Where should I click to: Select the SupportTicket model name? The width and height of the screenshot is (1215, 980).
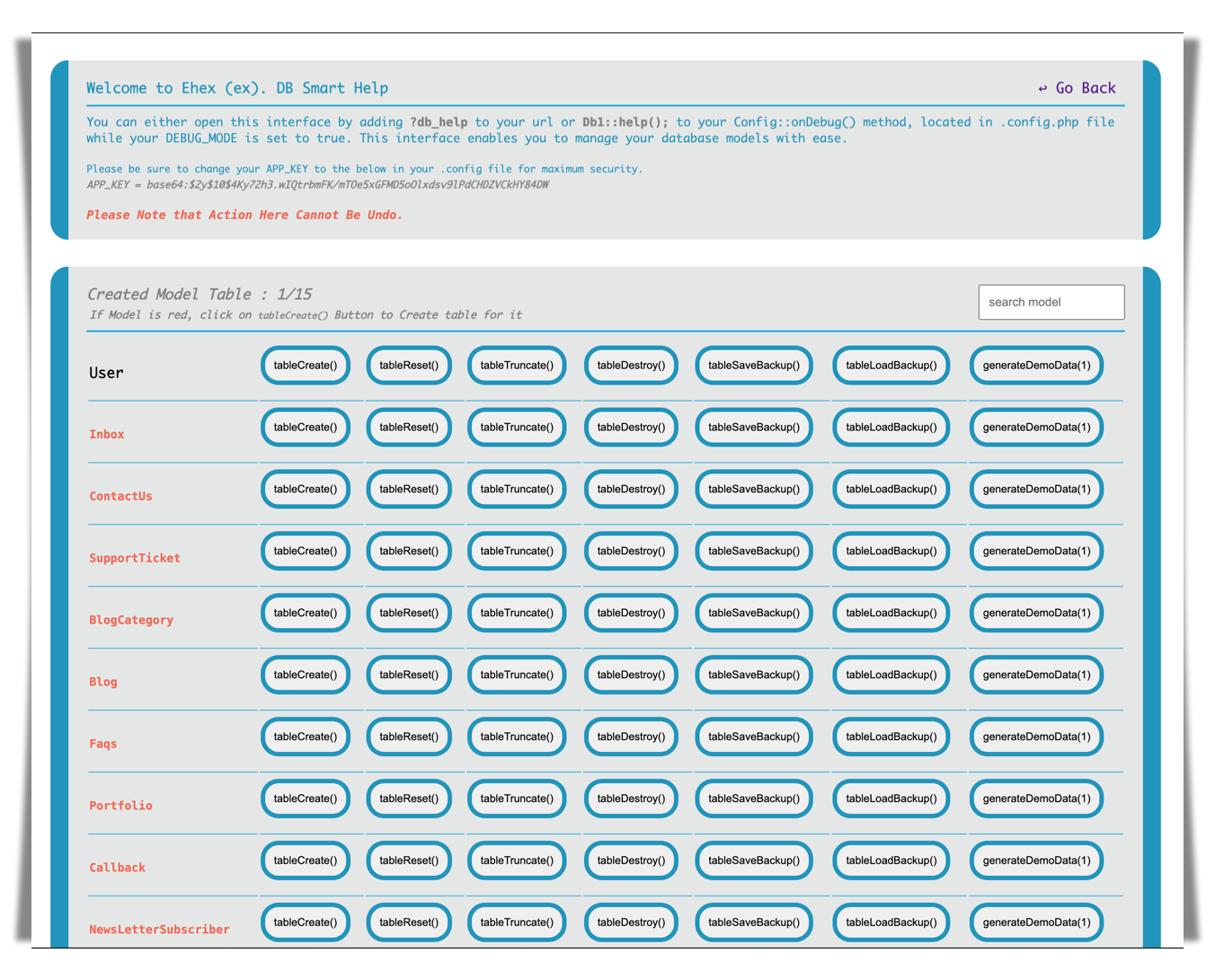[x=135, y=559]
